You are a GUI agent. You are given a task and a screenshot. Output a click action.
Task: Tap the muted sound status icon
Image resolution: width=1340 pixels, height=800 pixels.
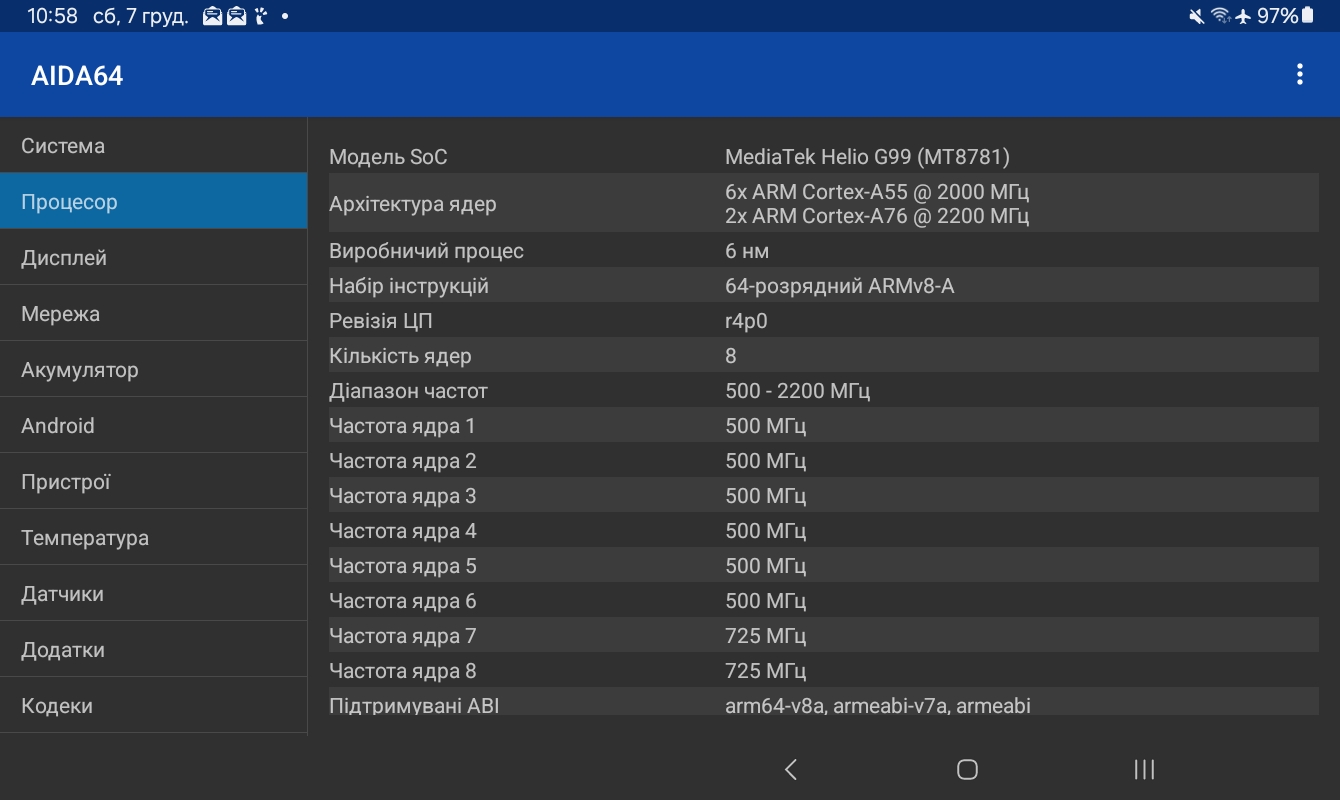coord(1196,16)
